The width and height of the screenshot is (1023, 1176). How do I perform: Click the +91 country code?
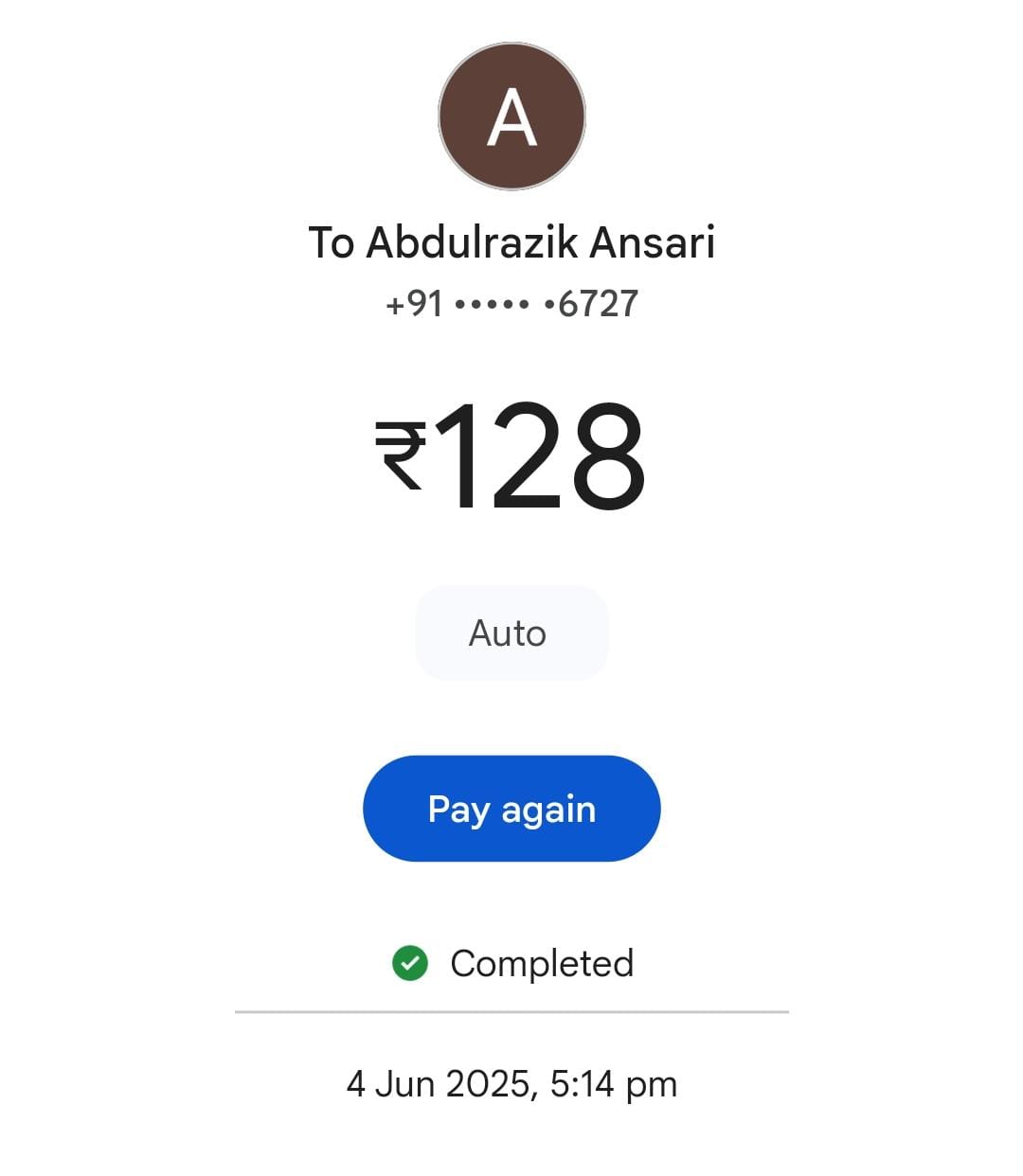point(414,304)
